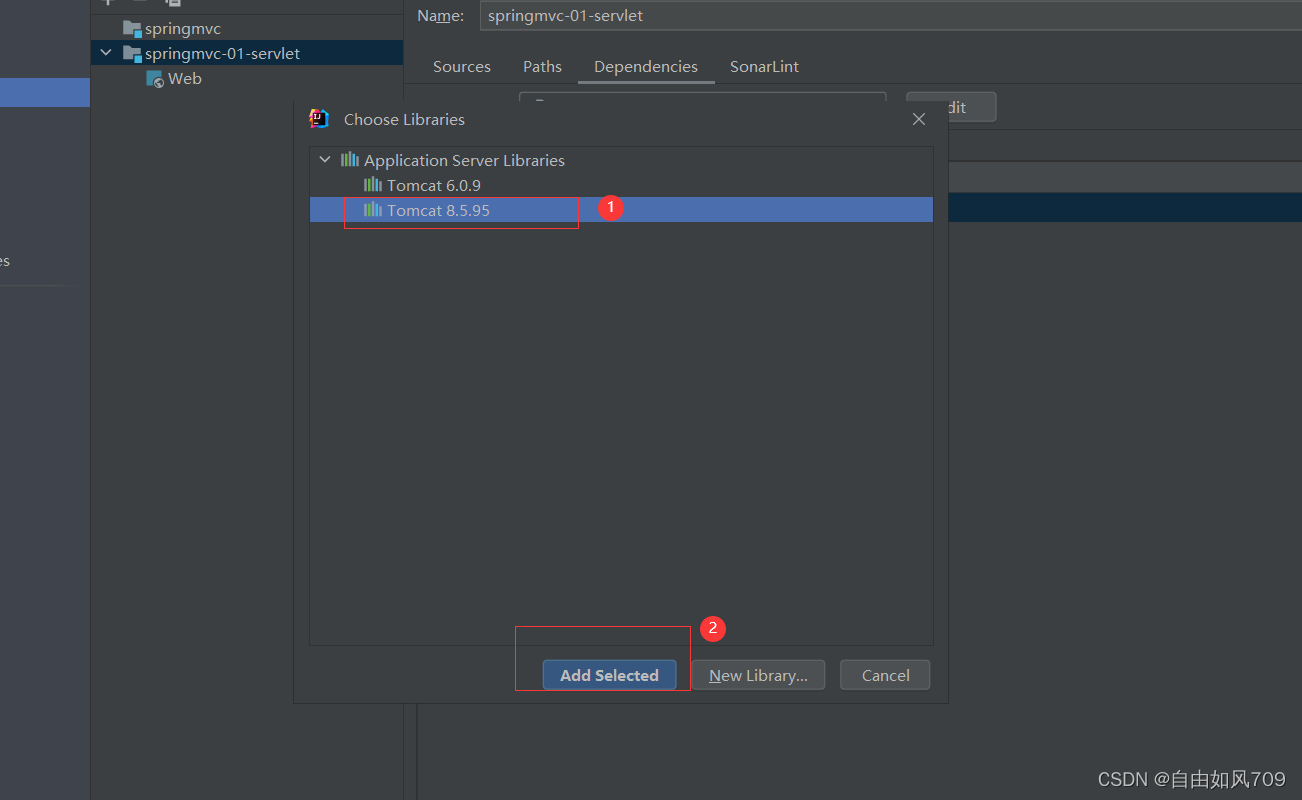Click the Tomcat 6.0.9 library icon
The width and height of the screenshot is (1302, 800).
click(373, 185)
